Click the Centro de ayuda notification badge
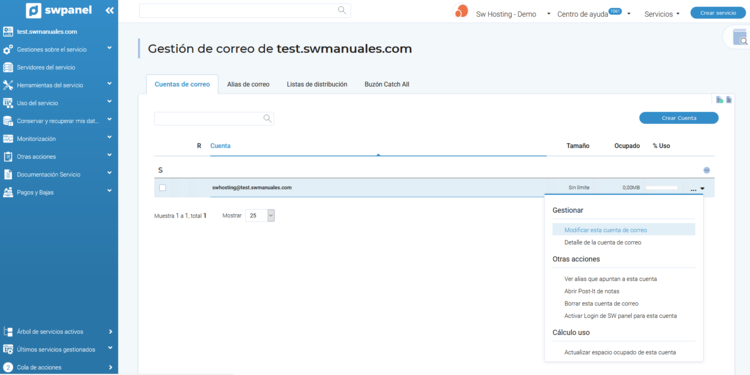Image resolution: width=750 pixels, height=375 pixels. click(615, 11)
